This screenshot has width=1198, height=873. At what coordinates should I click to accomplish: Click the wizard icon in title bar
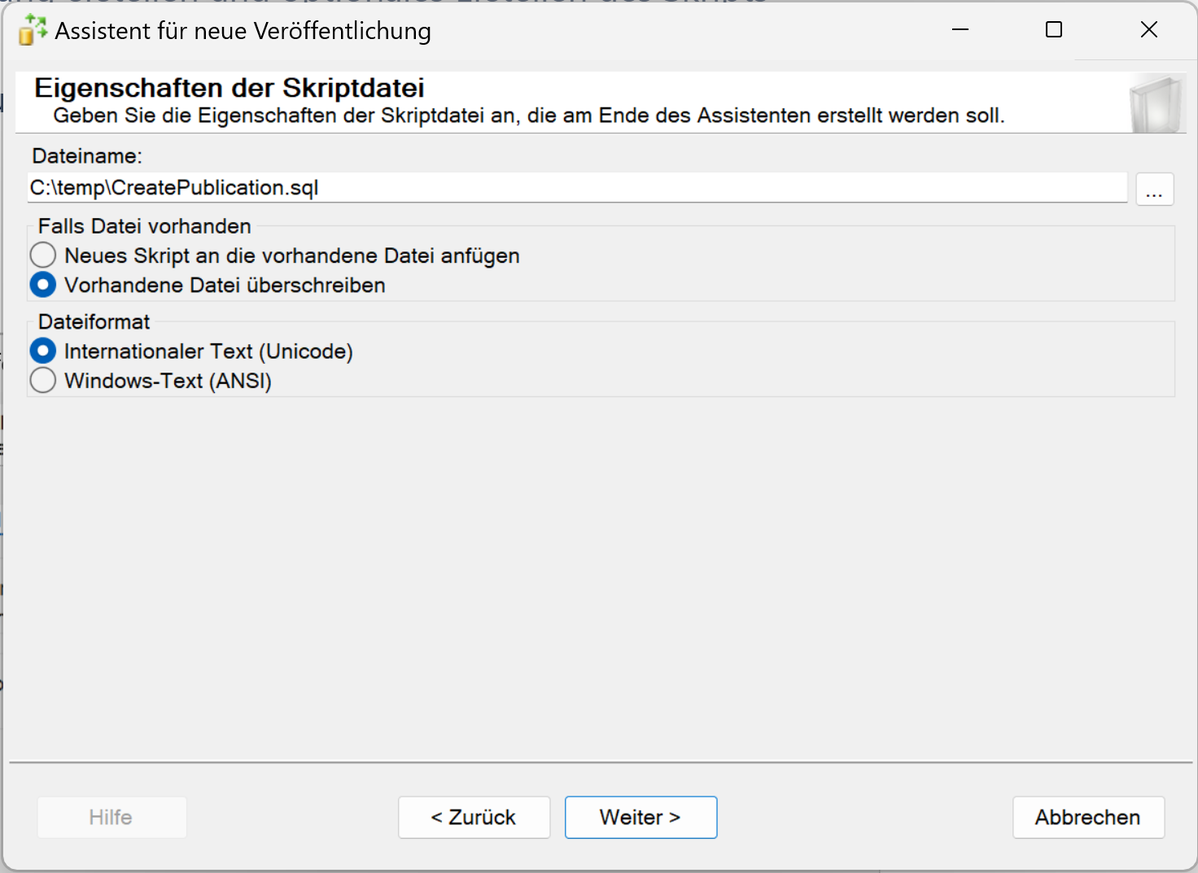tap(32, 30)
